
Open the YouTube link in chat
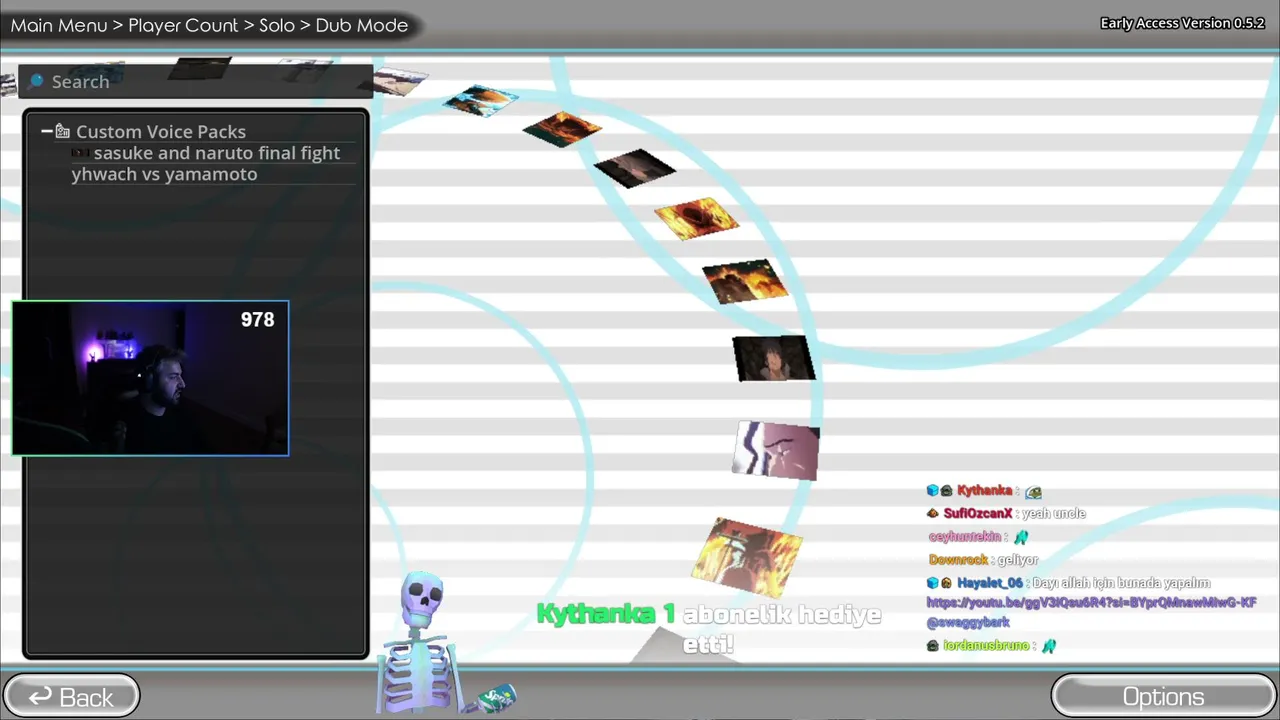[x=1091, y=603]
